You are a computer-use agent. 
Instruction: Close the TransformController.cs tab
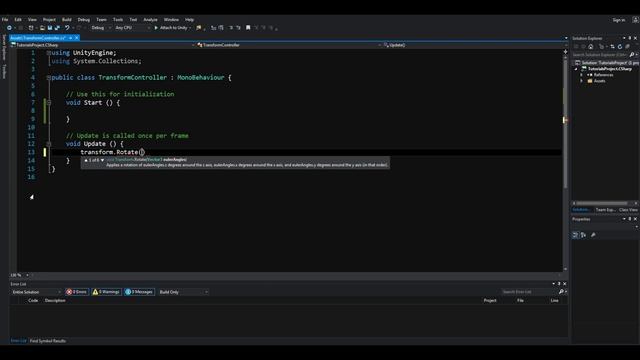coord(76,38)
